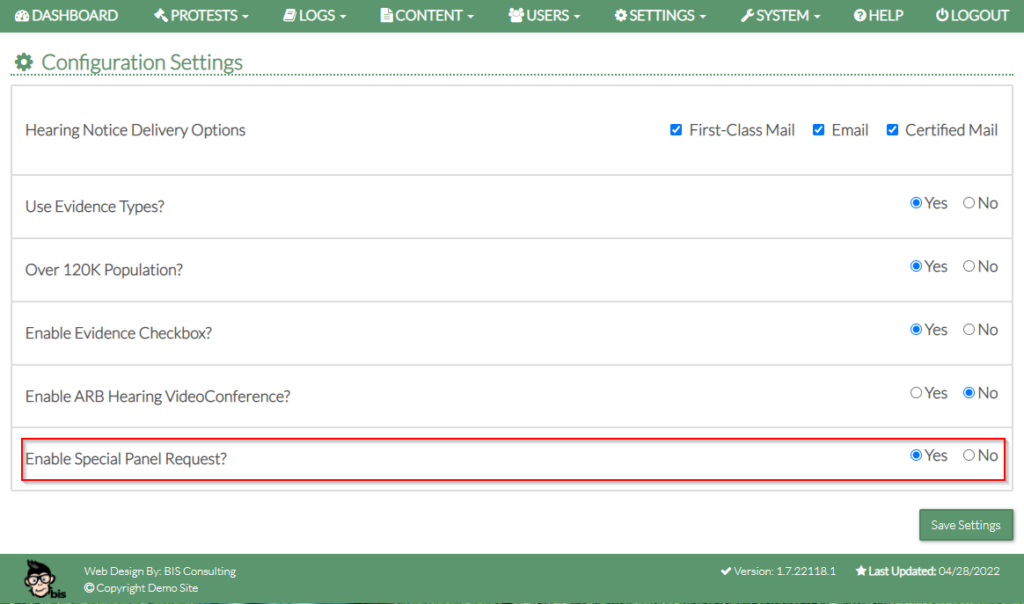This screenshot has width=1024, height=604.
Task: Uncheck the First-Class Mail checkbox
Action: click(x=676, y=130)
